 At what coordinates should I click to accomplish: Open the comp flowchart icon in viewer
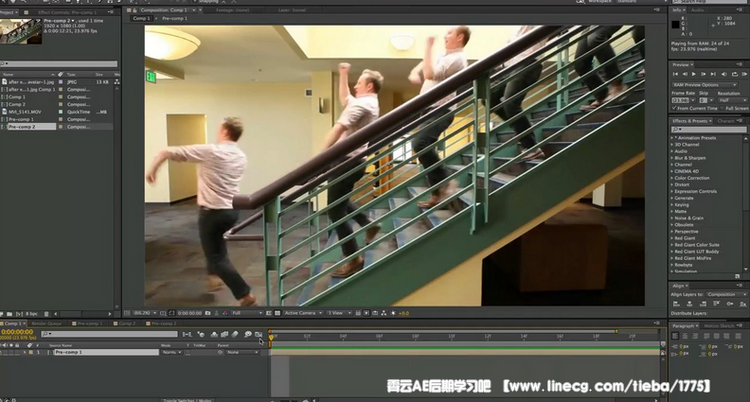tap(384, 313)
